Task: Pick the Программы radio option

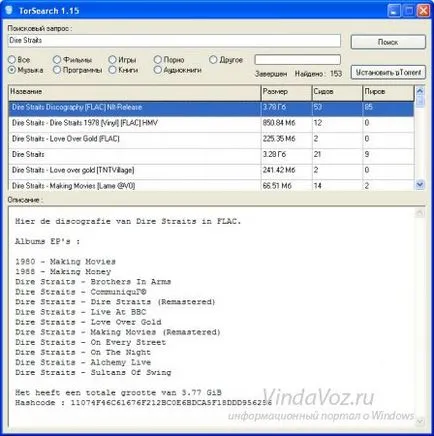Action: pos(57,70)
